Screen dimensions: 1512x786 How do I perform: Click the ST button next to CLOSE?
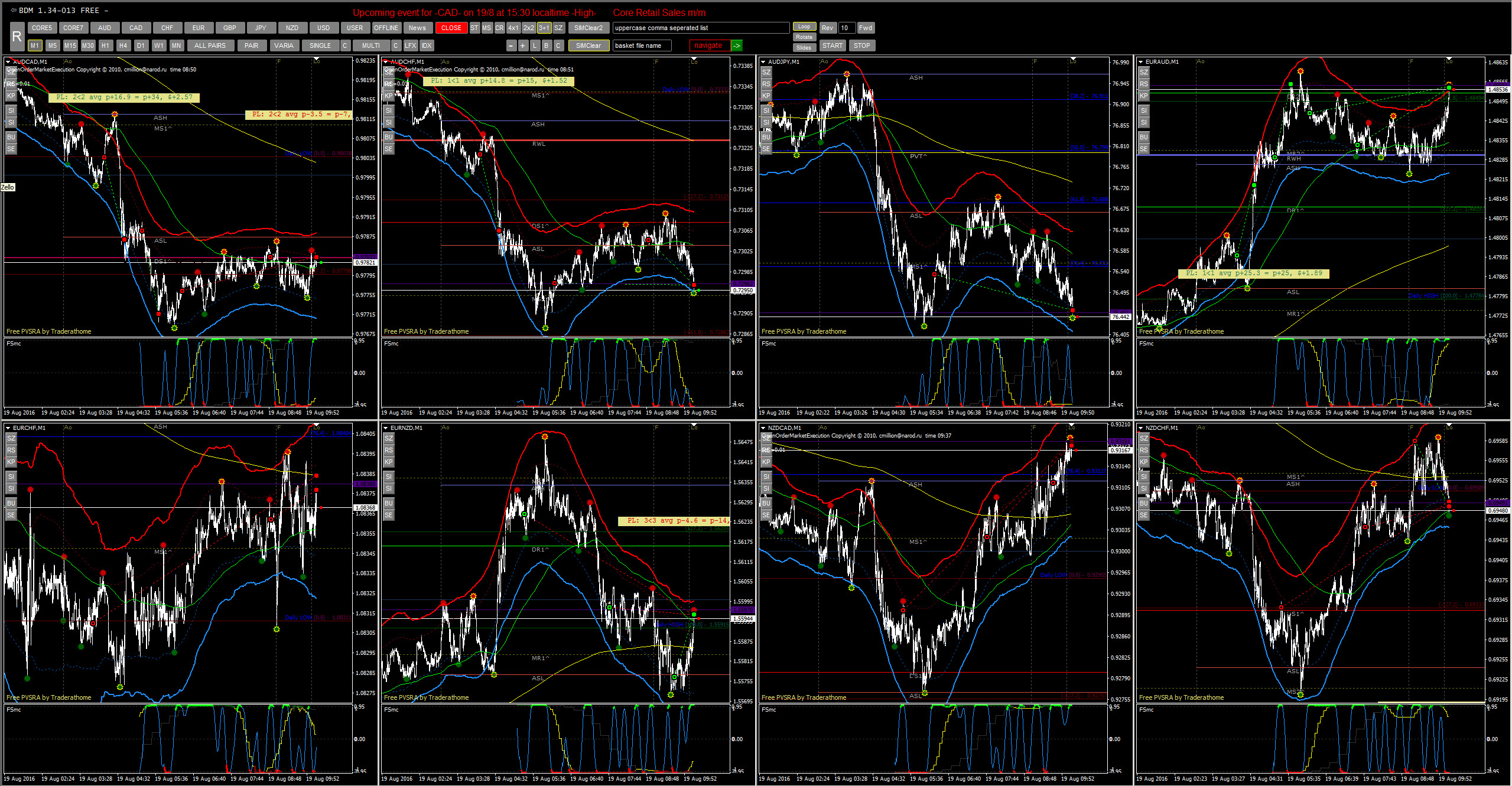coord(474,28)
